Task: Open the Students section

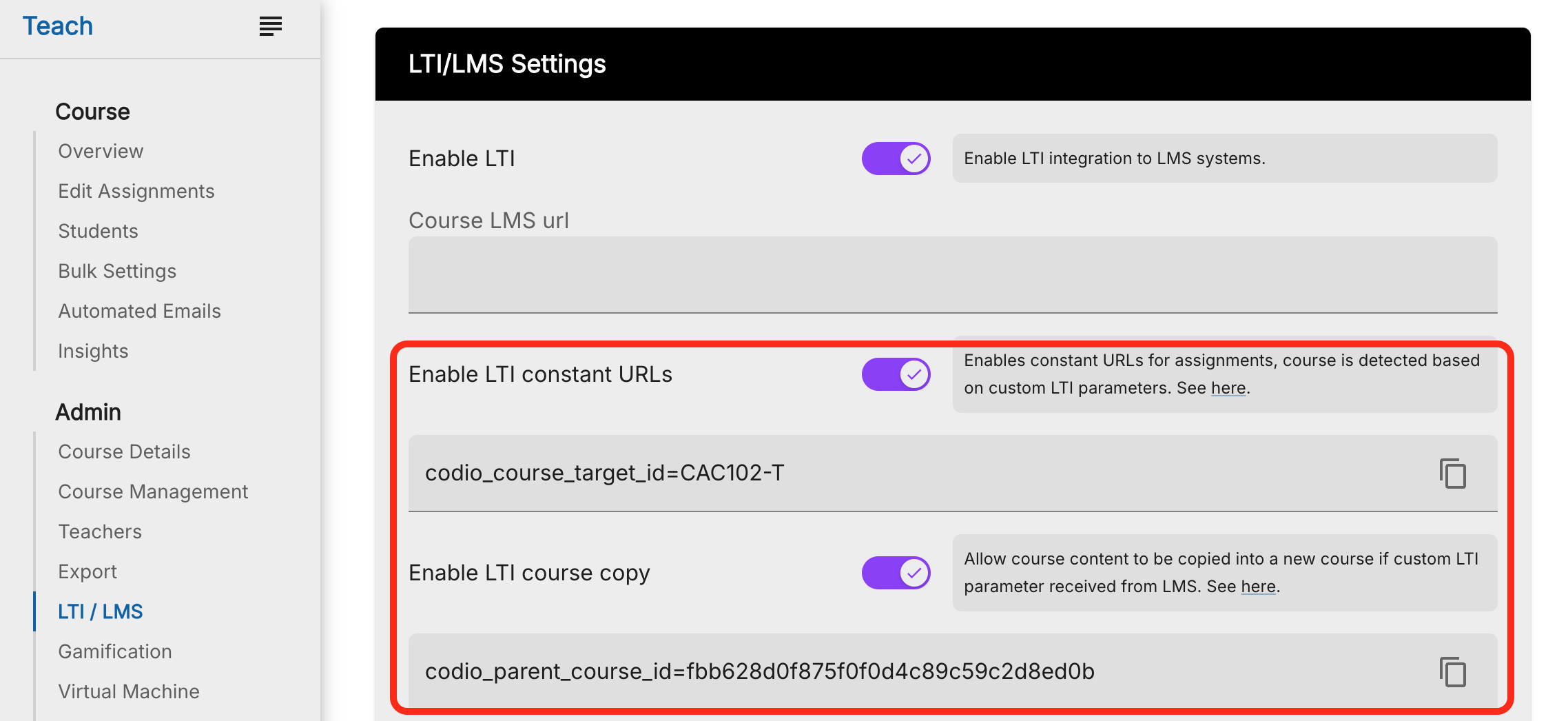Action: pyautogui.click(x=98, y=231)
